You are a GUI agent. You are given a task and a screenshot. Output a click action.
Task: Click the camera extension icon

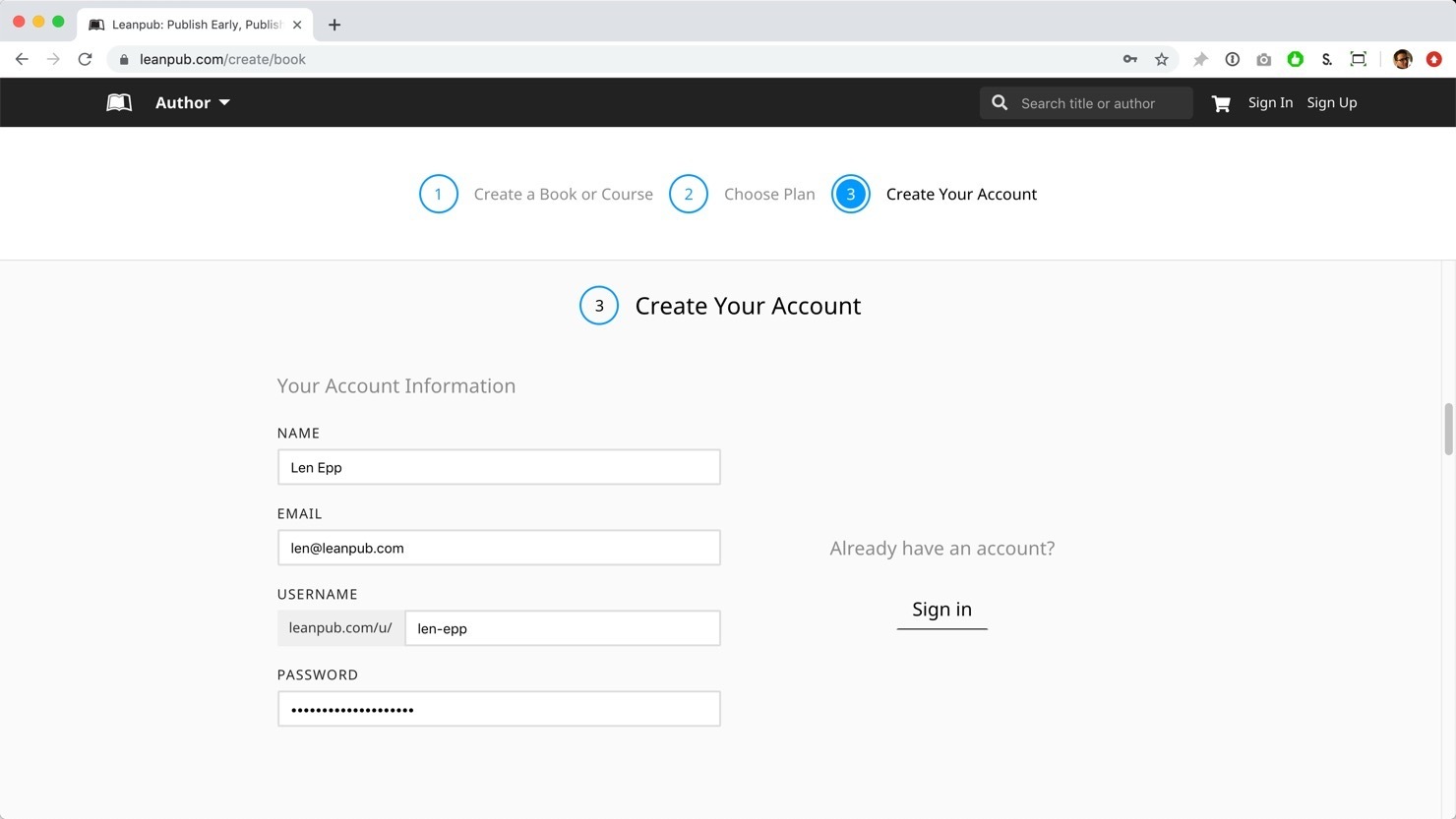coord(1264,59)
